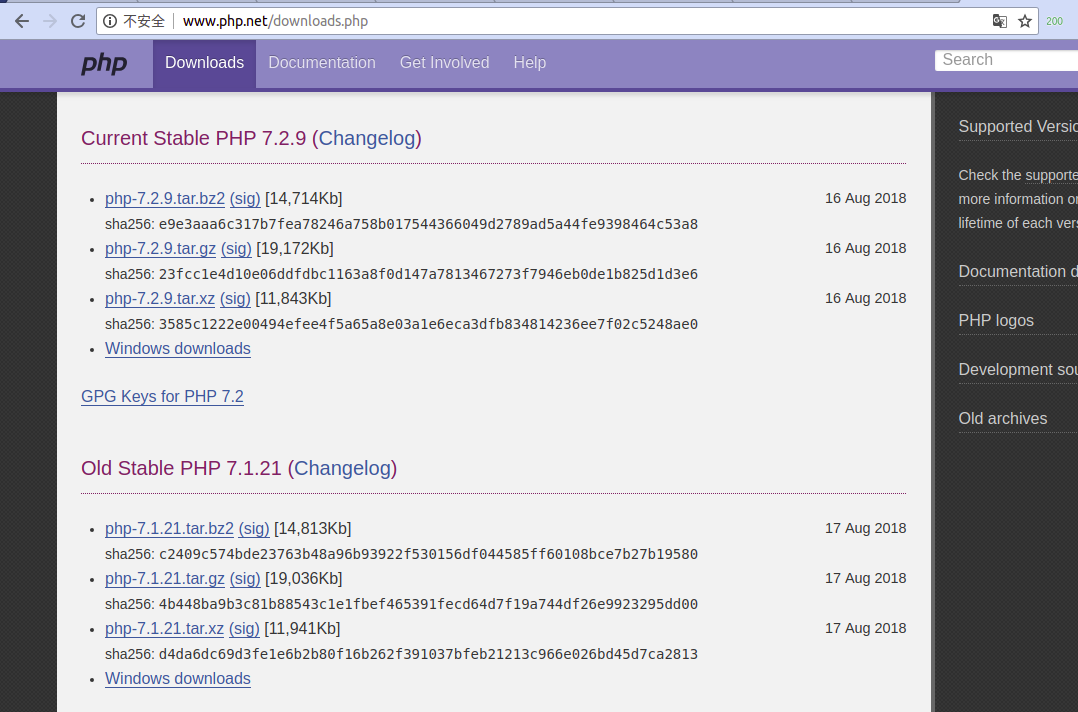Click the green 200 extension icon
The width and height of the screenshot is (1078, 712).
(1055, 21)
